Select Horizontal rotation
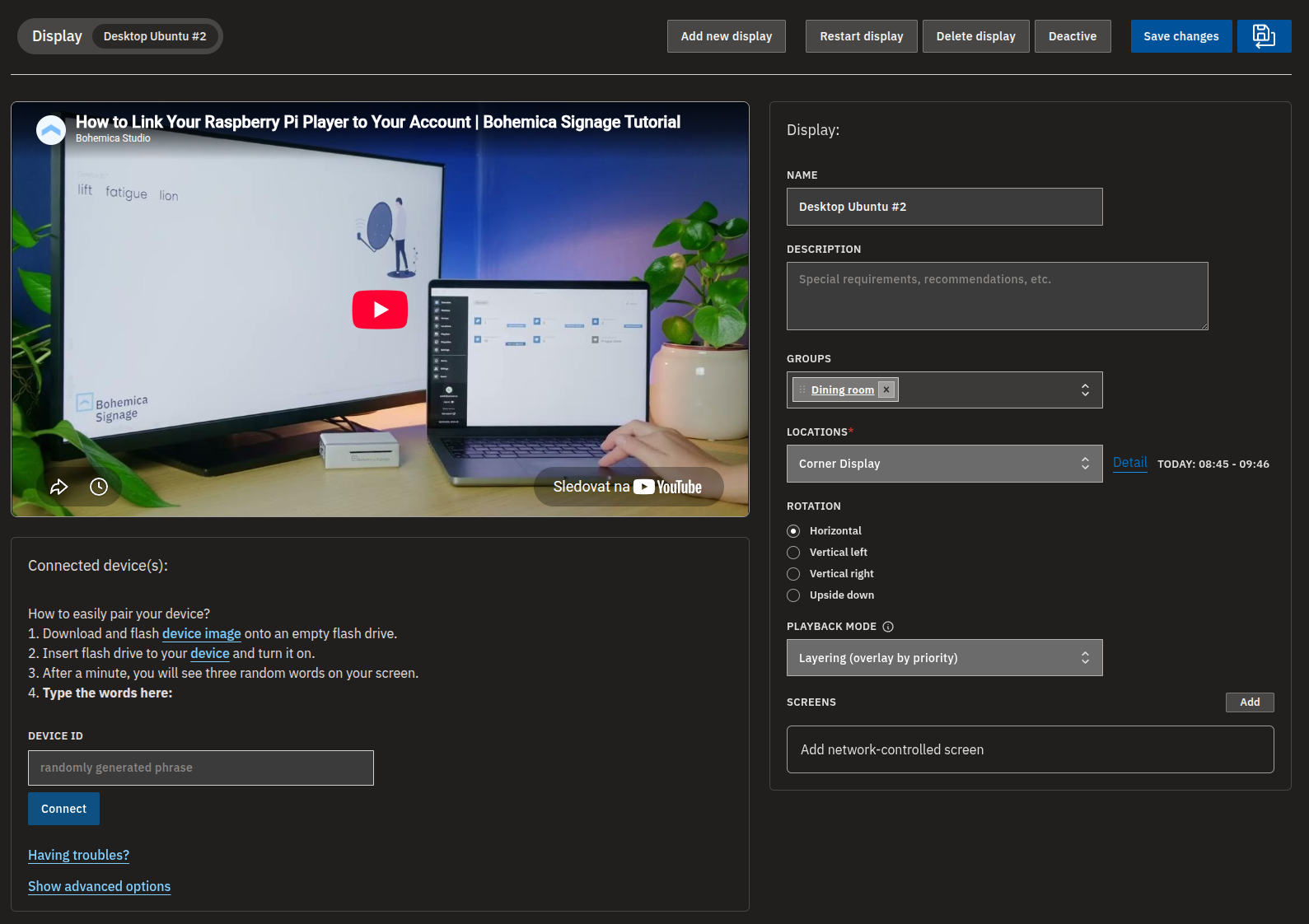 click(x=793, y=531)
